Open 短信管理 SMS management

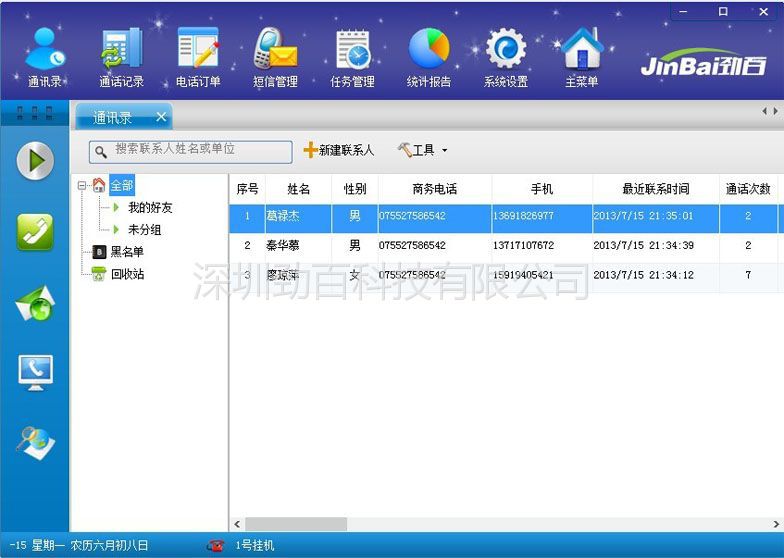[x=276, y=58]
